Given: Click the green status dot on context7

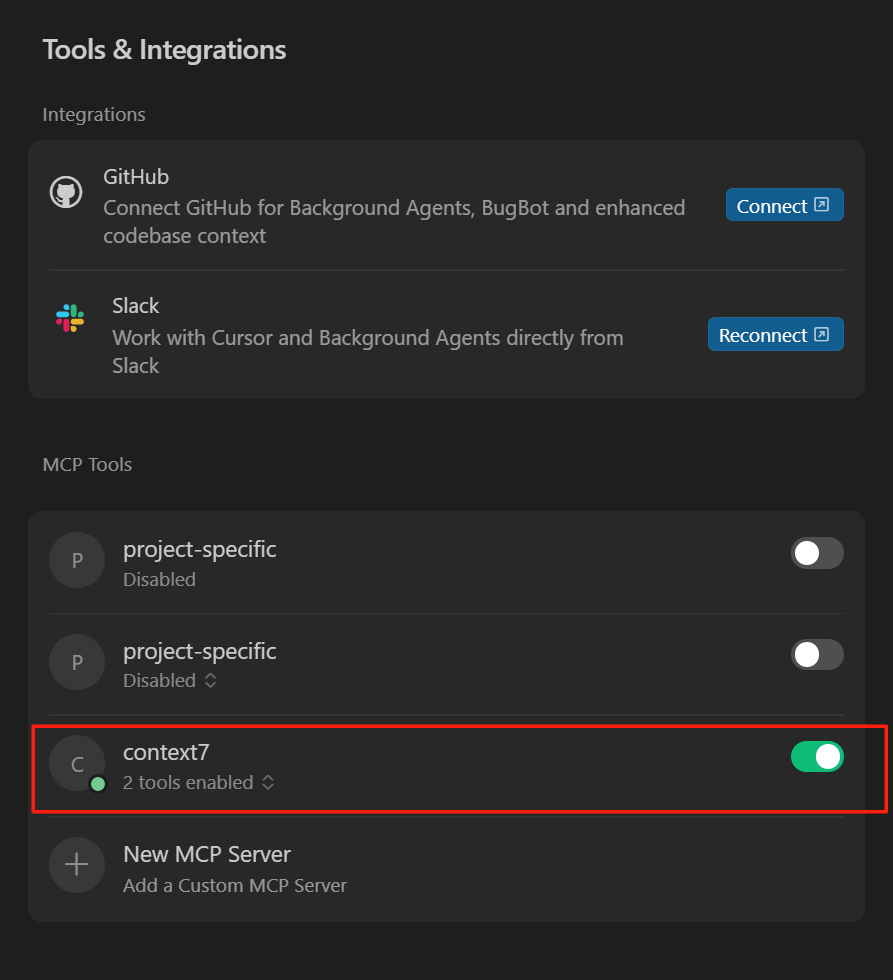Looking at the screenshot, I should pos(98,785).
